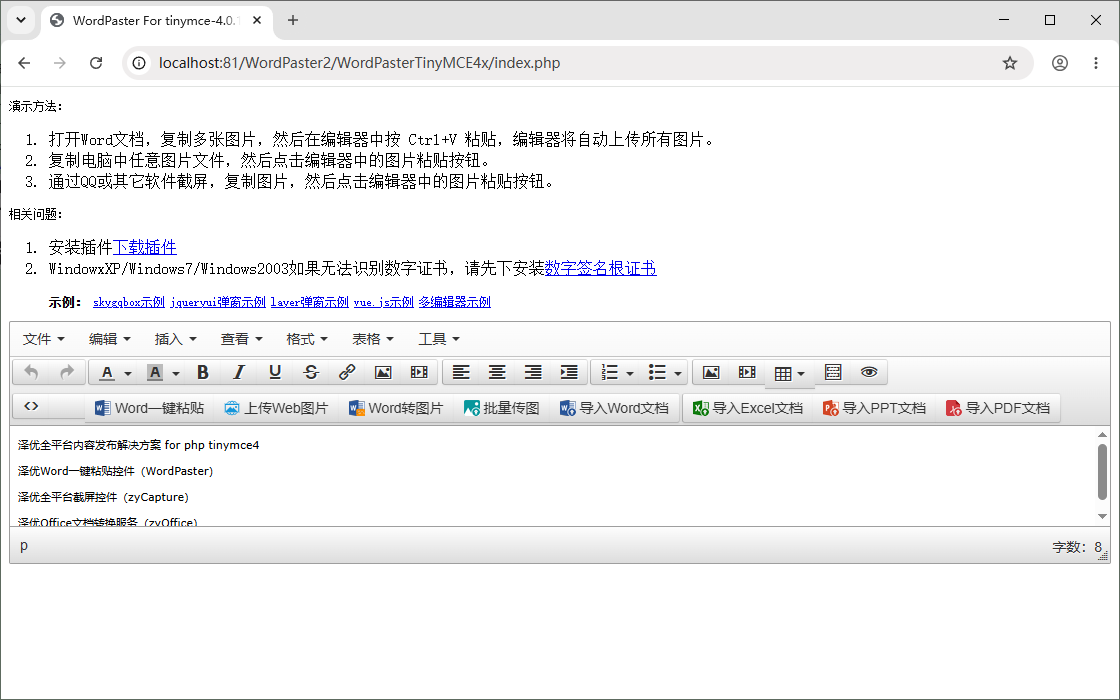Image resolution: width=1120 pixels, height=700 pixels.
Task: Open the 编辑 menu
Action: tap(109, 339)
